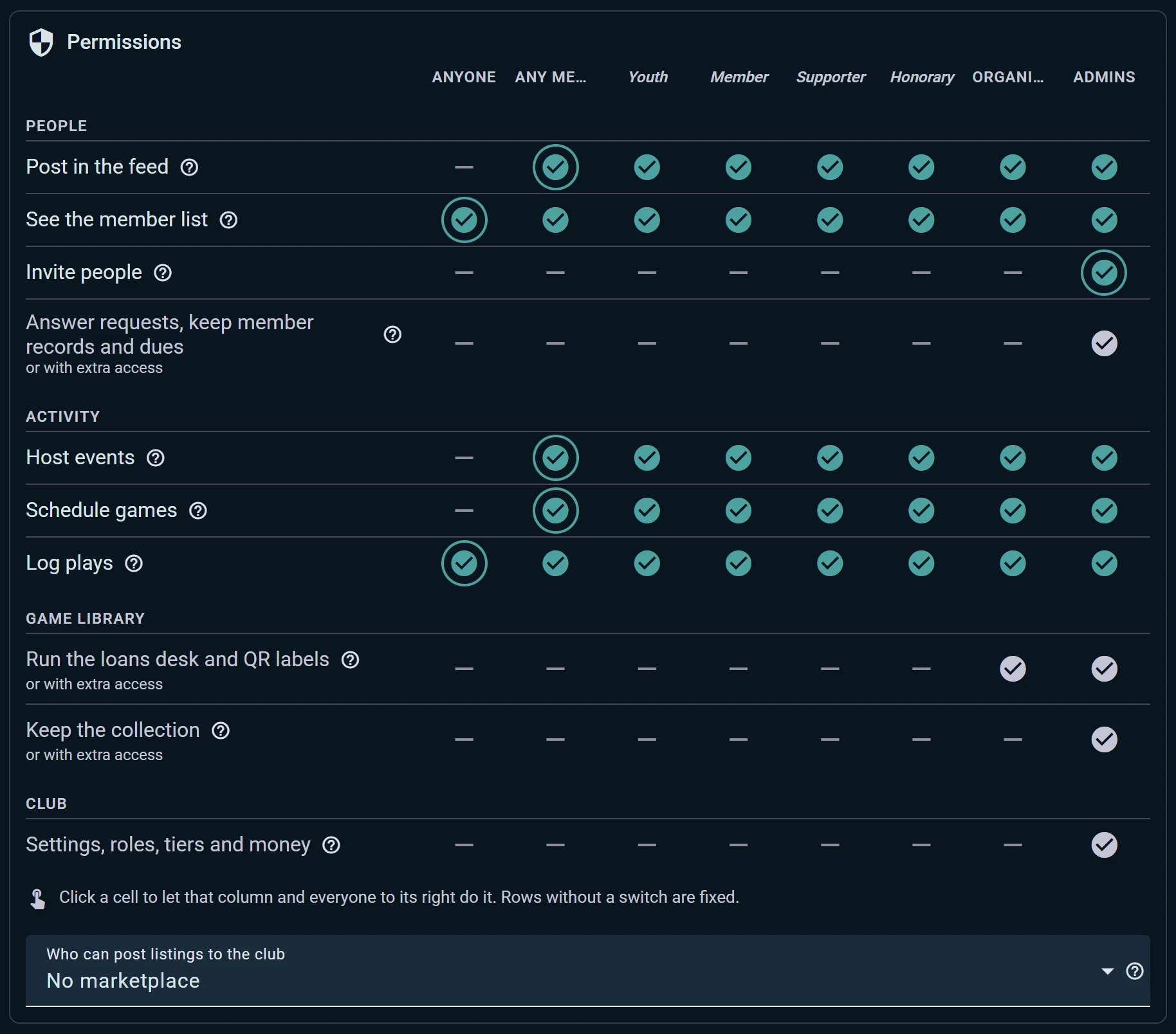Set Post in the feed at Supporter

click(830, 167)
